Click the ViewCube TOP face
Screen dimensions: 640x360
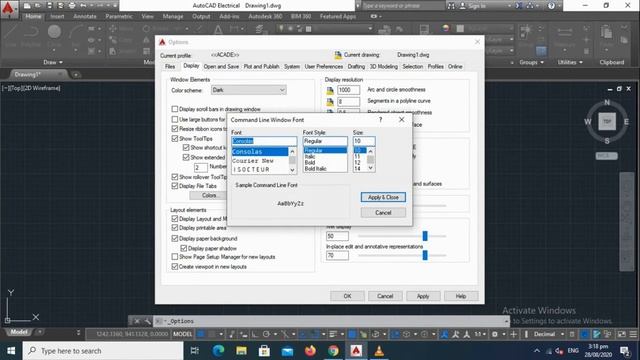pos(607,121)
